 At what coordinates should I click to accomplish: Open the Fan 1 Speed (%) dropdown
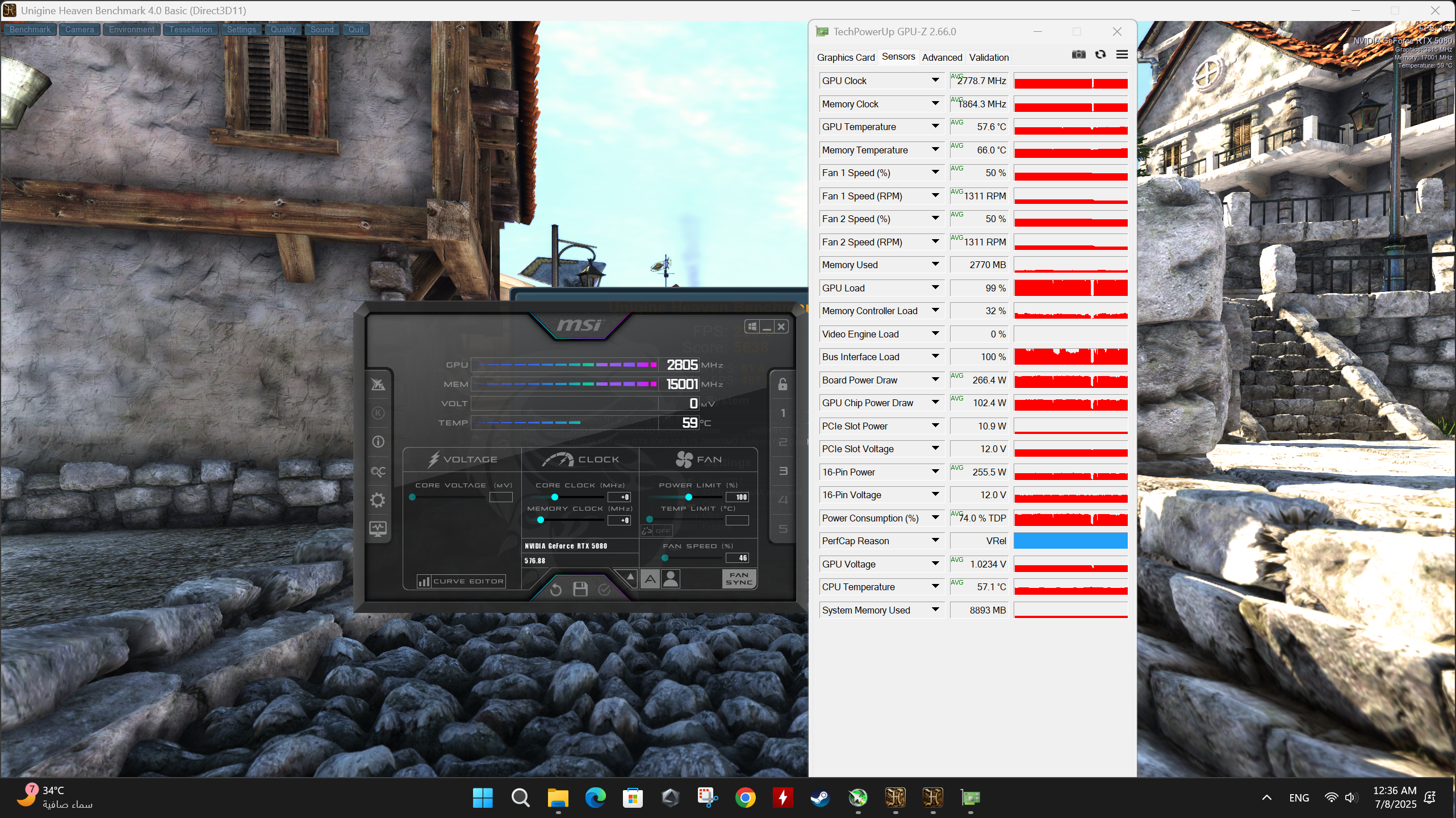pyautogui.click(x=935, y=173)
